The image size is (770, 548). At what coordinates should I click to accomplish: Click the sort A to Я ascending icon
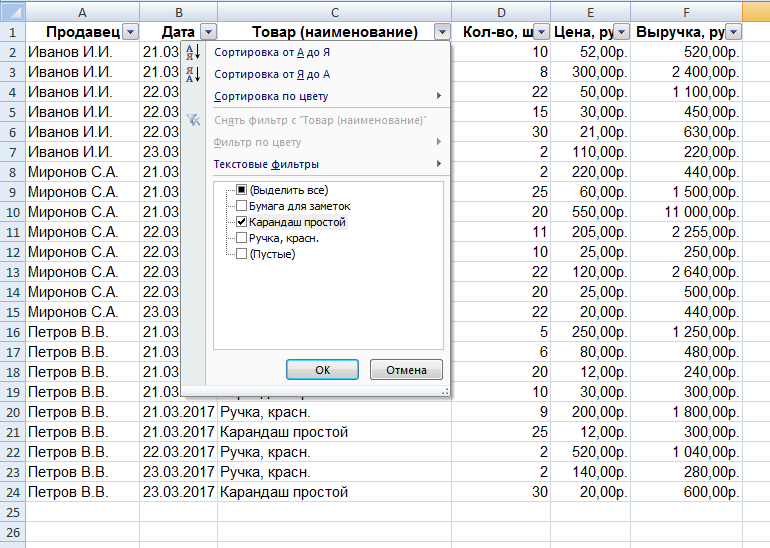[193, 52]
